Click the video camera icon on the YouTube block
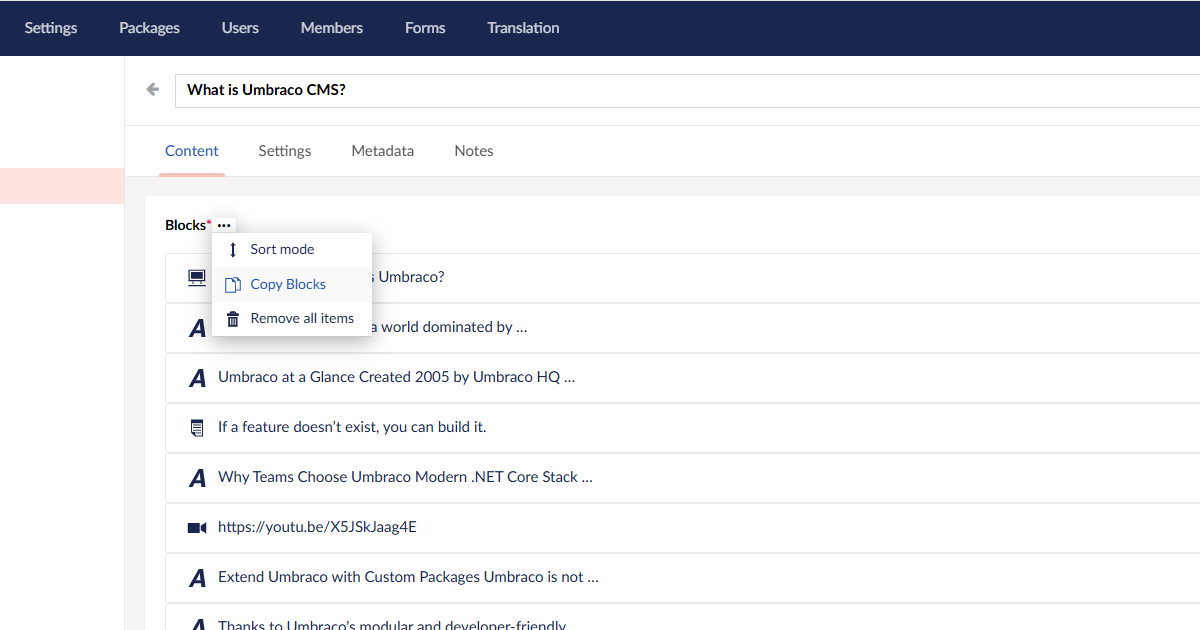Screen dimensions: 1200x630 [x=197, y=527]
